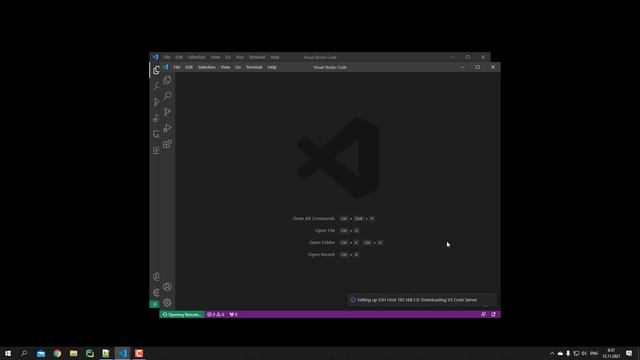Open Accounts menu in front VS Code window

(167, 287)
